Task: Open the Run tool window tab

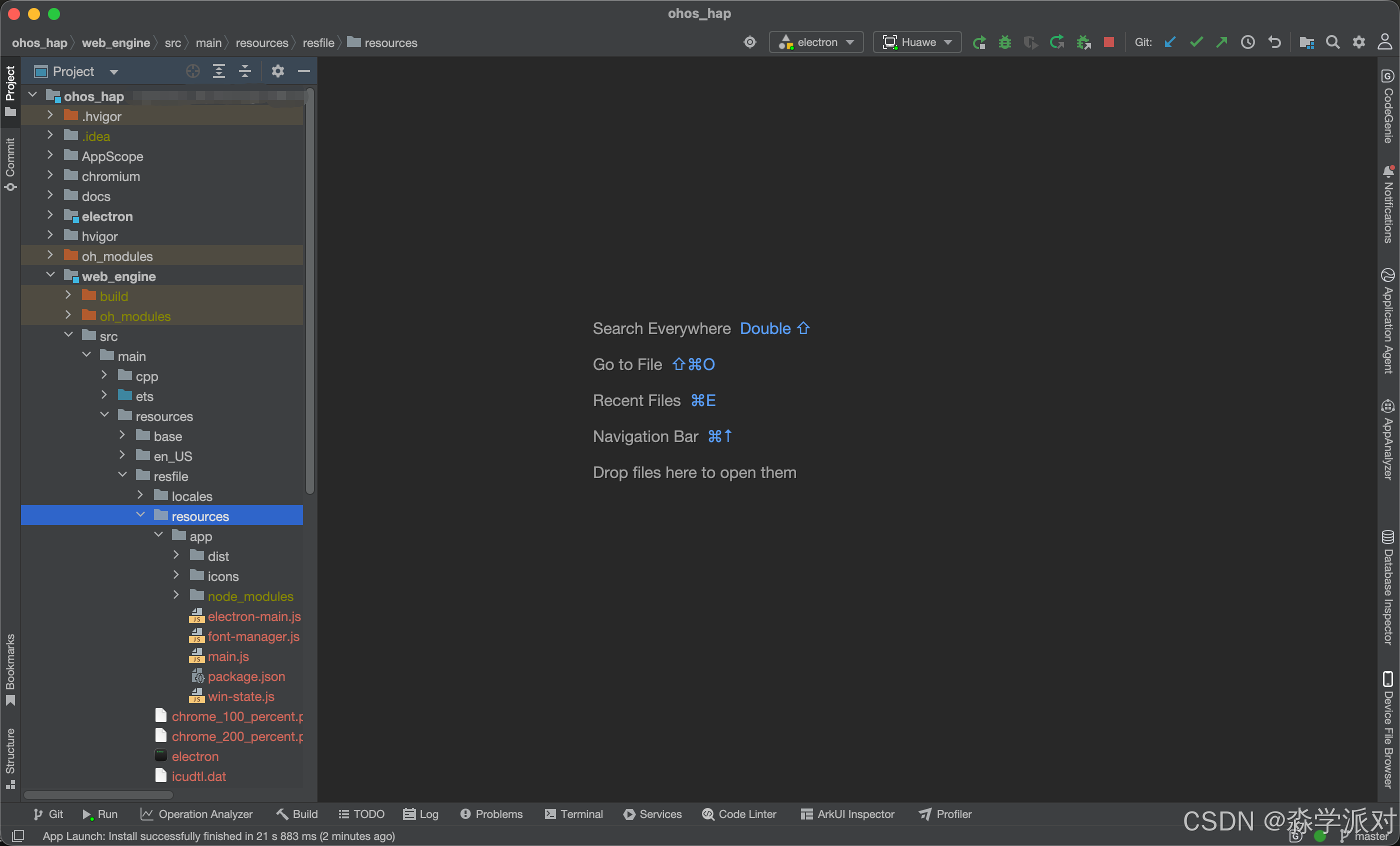Action: 100,814
